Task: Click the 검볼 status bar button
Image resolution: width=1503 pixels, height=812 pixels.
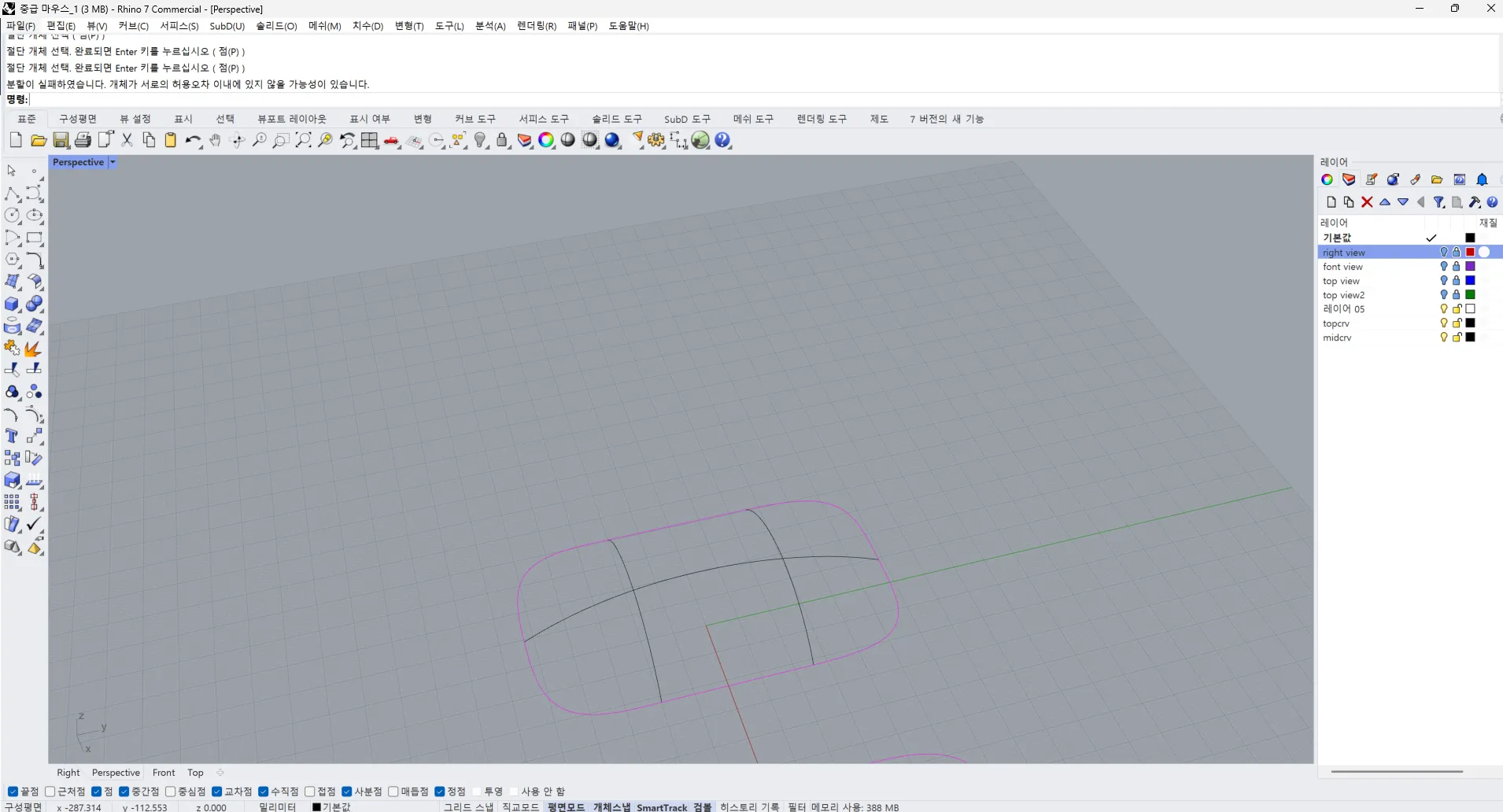Action: (x=702, y=806)
